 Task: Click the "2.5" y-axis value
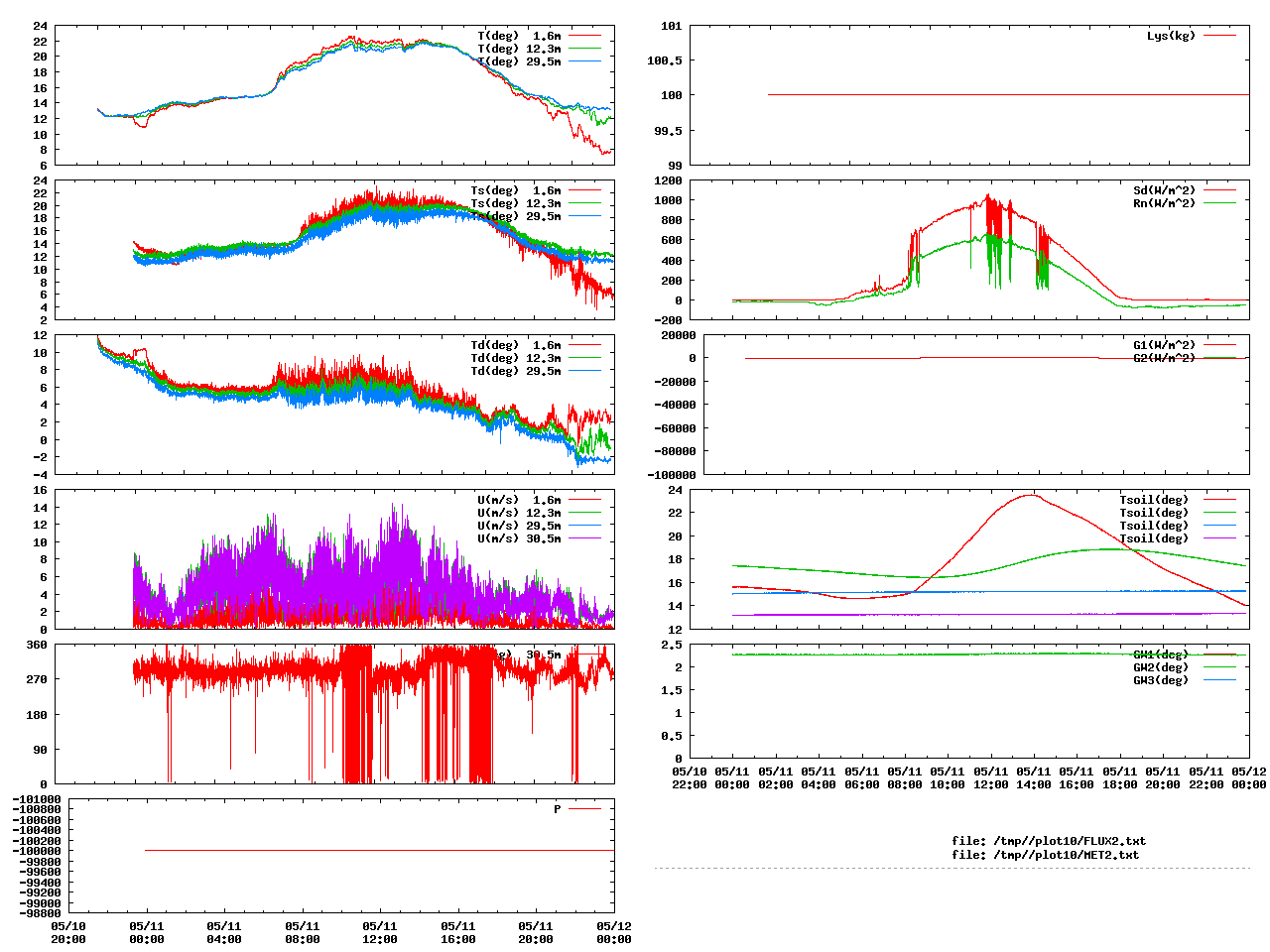[672, 645]
